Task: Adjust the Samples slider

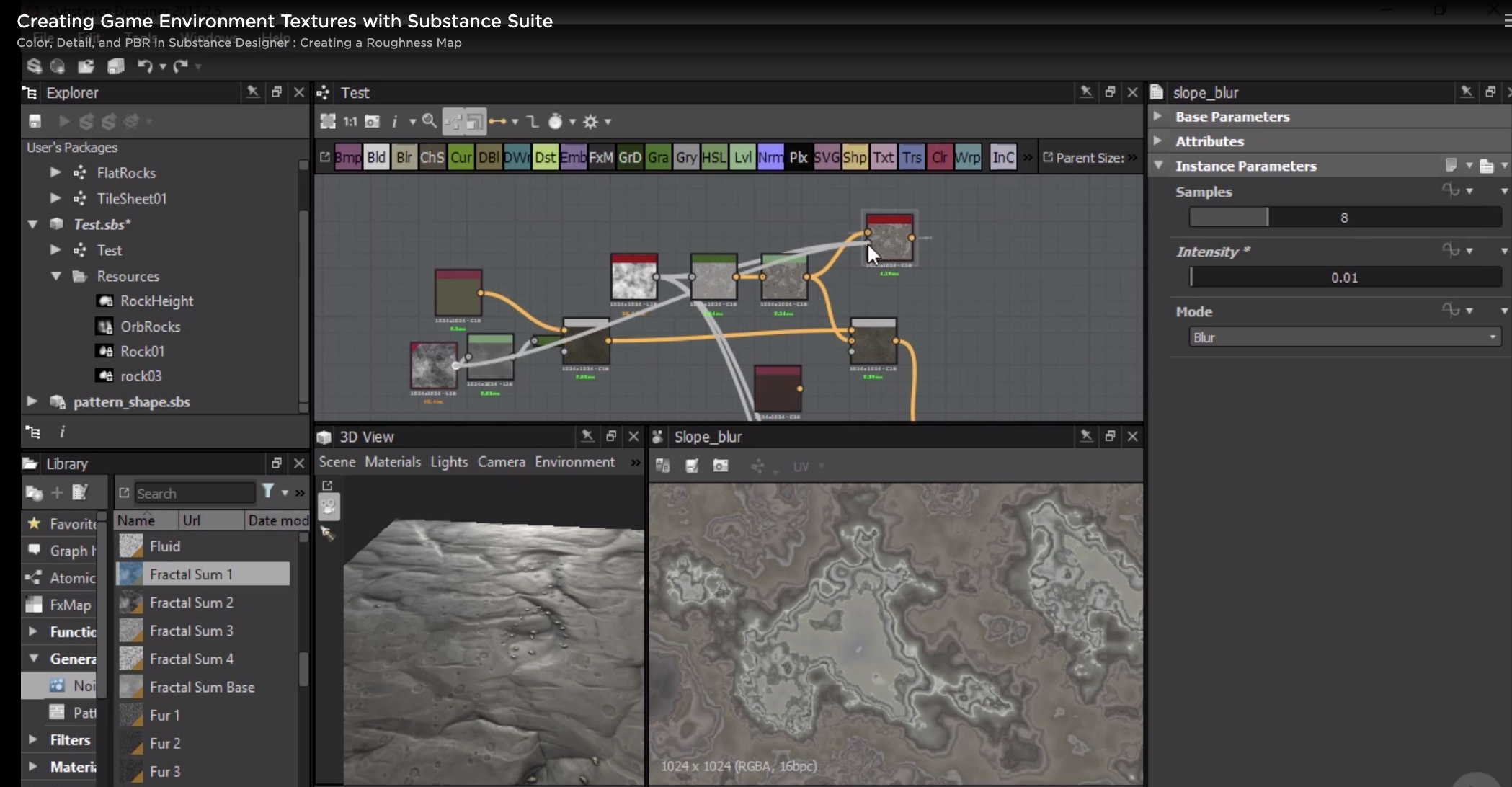Action: tap(1345, 217)
